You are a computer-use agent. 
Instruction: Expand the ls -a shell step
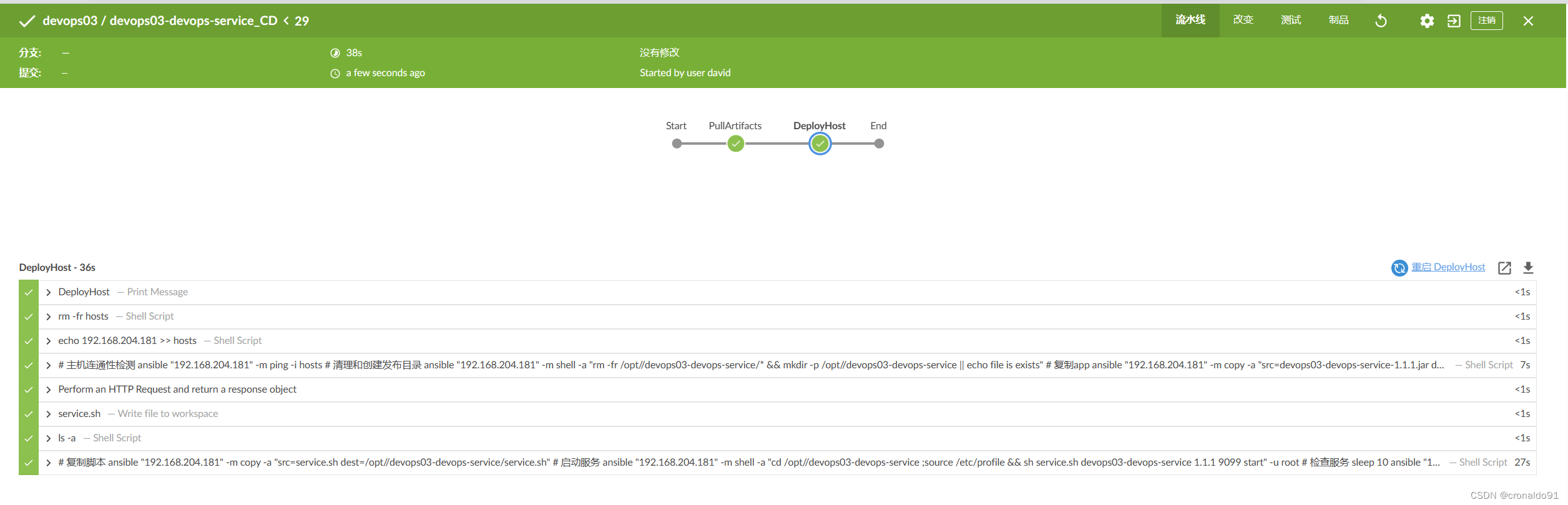(48, 438)
